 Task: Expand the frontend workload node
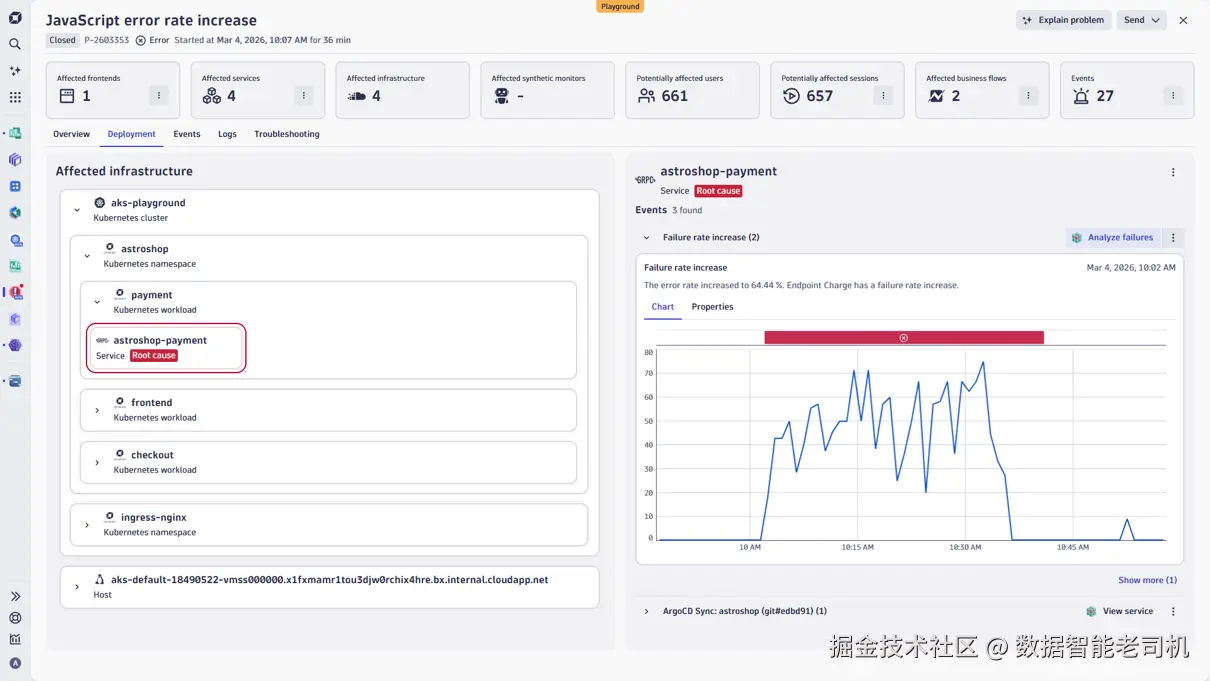(97, 410)
